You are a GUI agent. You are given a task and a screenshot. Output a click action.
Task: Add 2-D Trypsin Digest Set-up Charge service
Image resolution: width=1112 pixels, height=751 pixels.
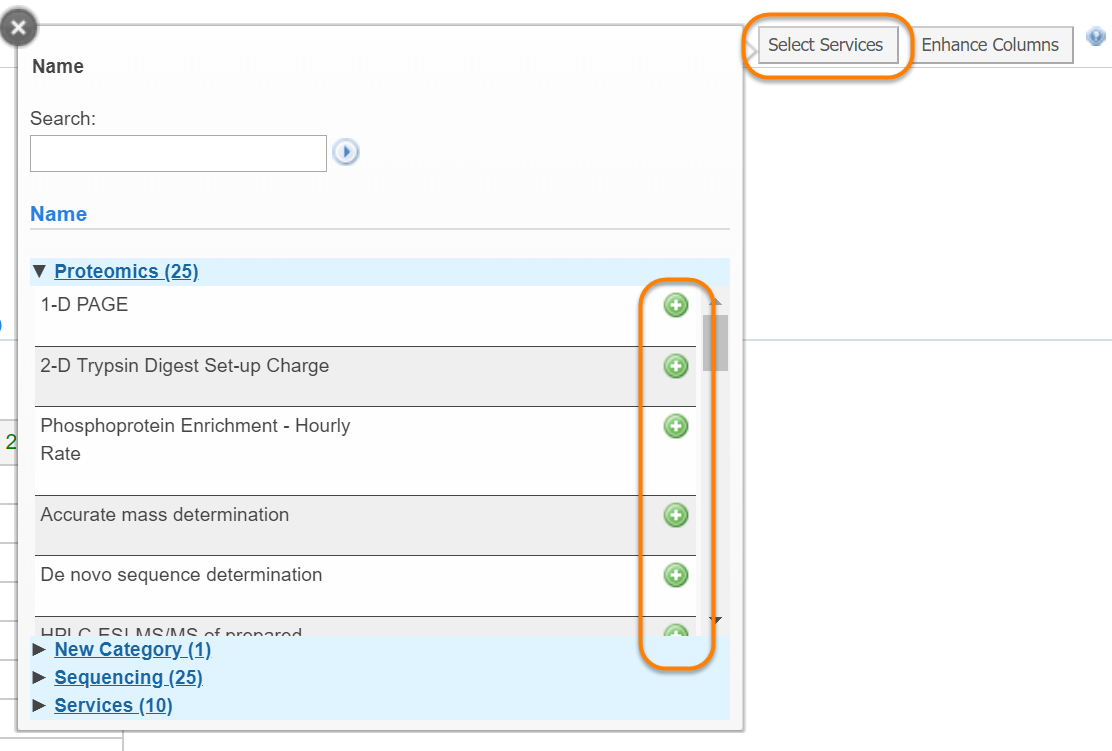tap(676, 366)
